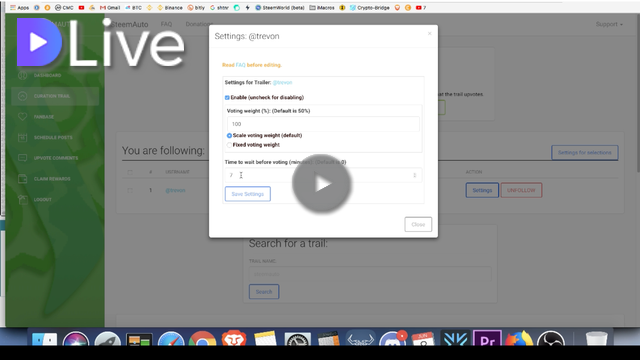Open FAQ in the top navigation
The height and width of the screenshot is (360, 640).
coord(166,24)
